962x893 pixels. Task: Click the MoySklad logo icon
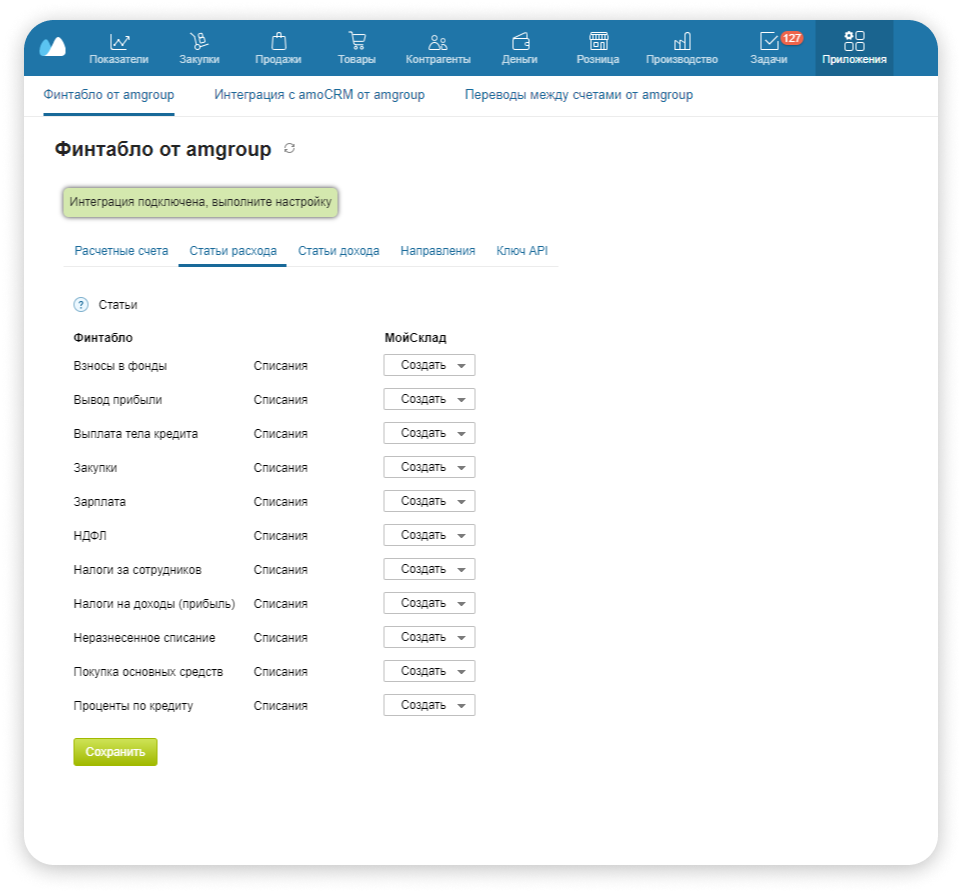tap(53, 47)
